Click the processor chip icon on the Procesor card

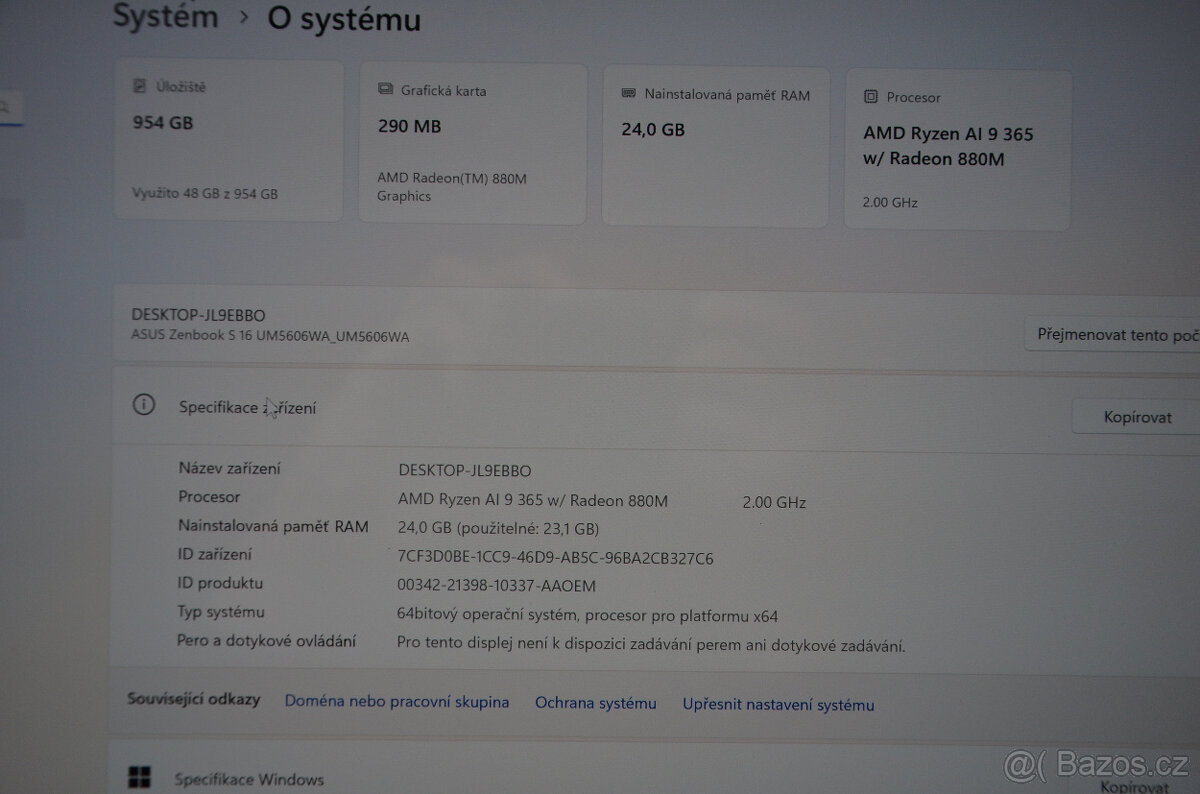(871, 97)
